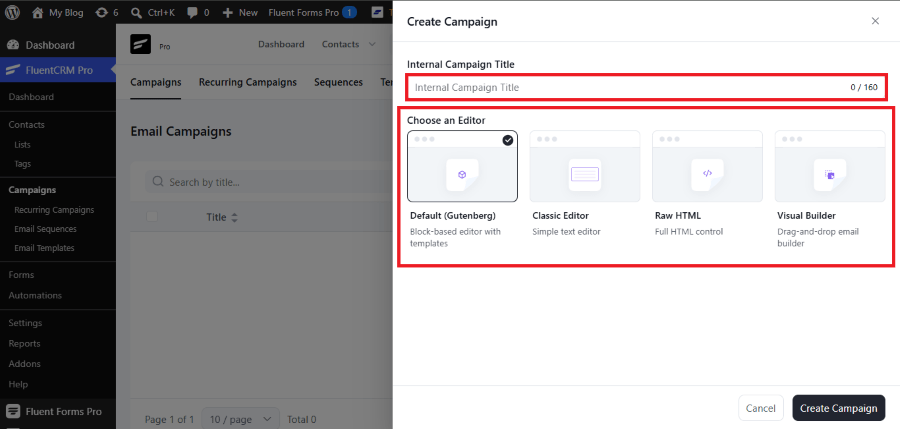Viewport: 900px width, 429px height.
Task: Click the Visual Builder label text
Action: (806, 216)
